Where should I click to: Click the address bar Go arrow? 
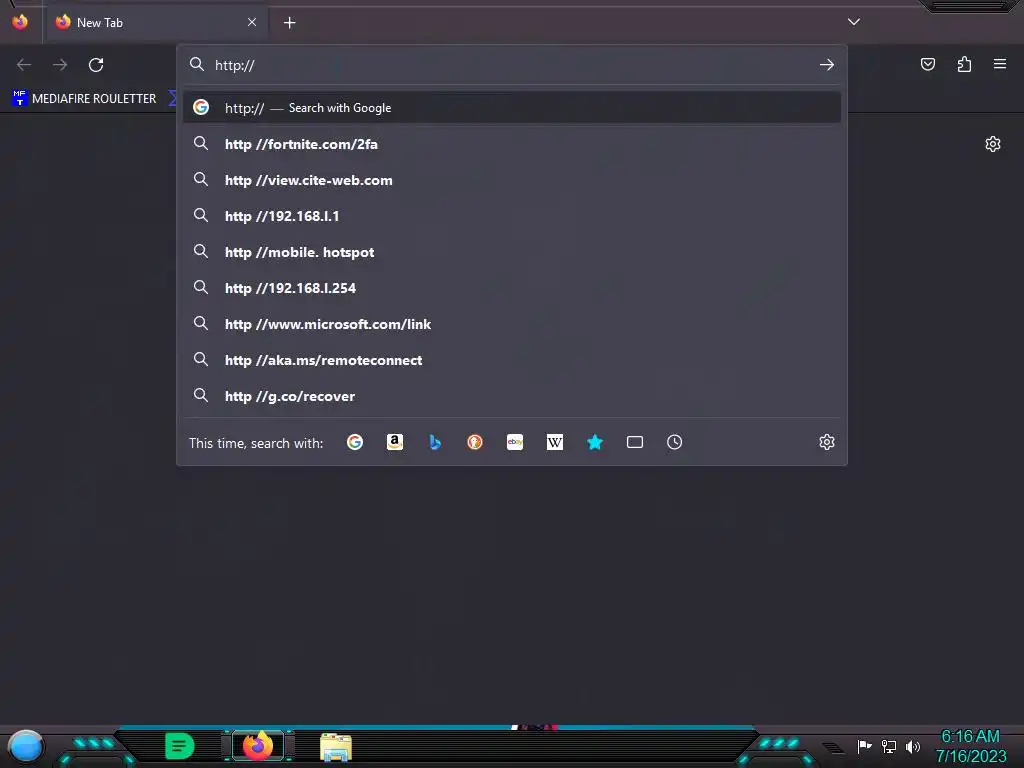coord(827,65)
